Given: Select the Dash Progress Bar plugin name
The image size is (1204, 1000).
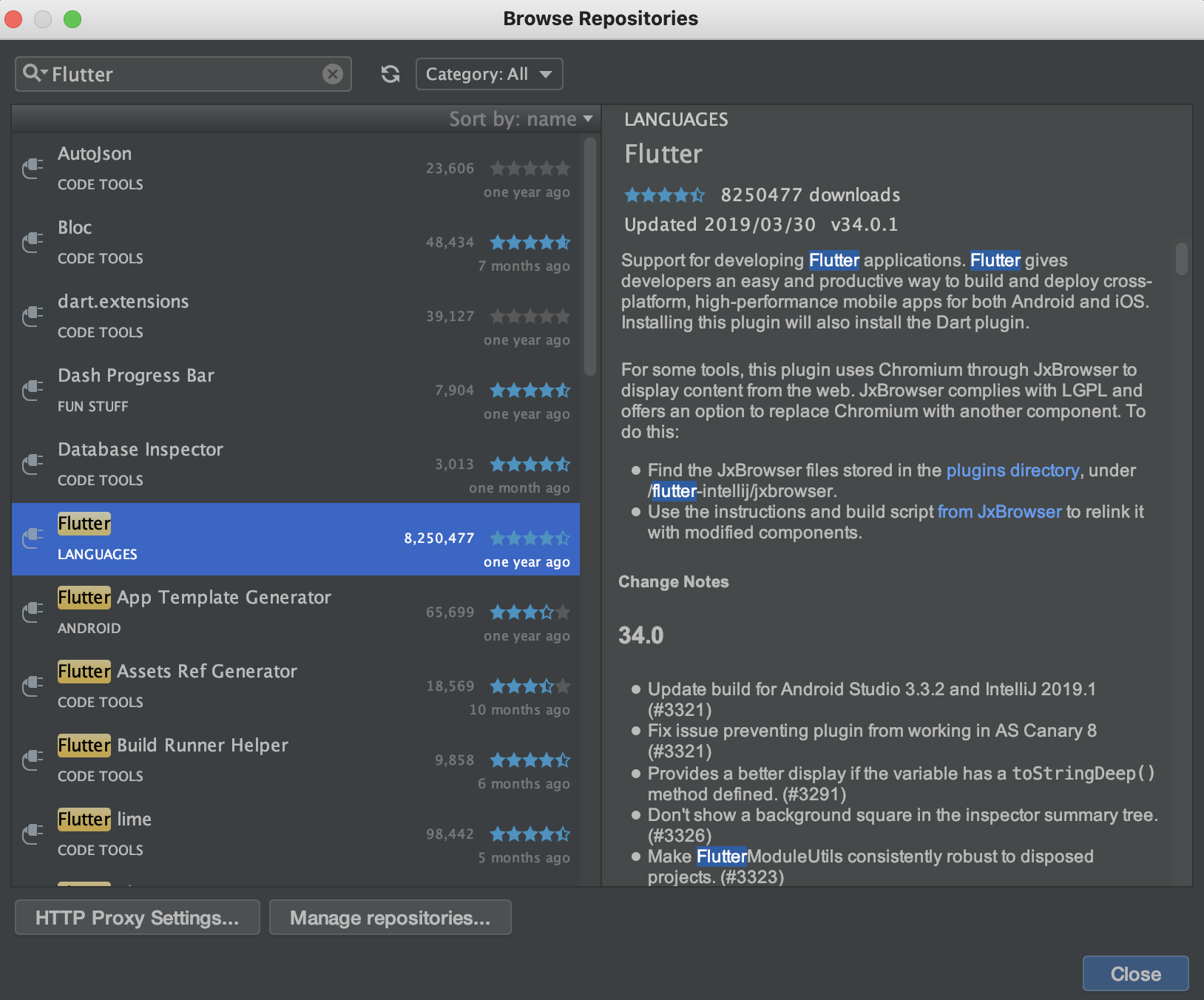Looking at the screenshot, I should tap(136, 376).
